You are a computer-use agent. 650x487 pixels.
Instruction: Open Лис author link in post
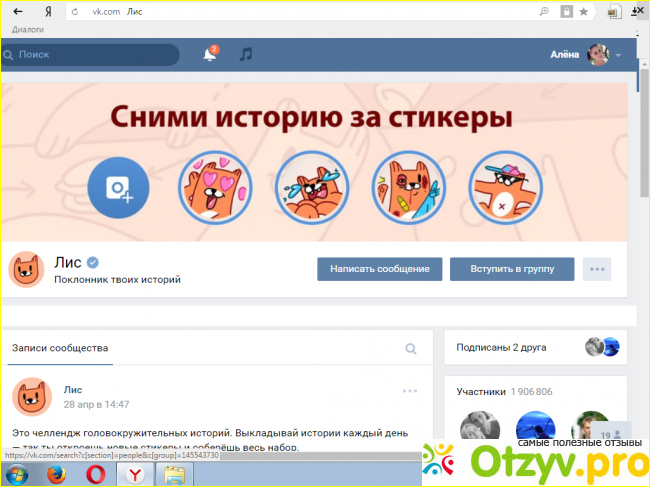coord(73,390)
